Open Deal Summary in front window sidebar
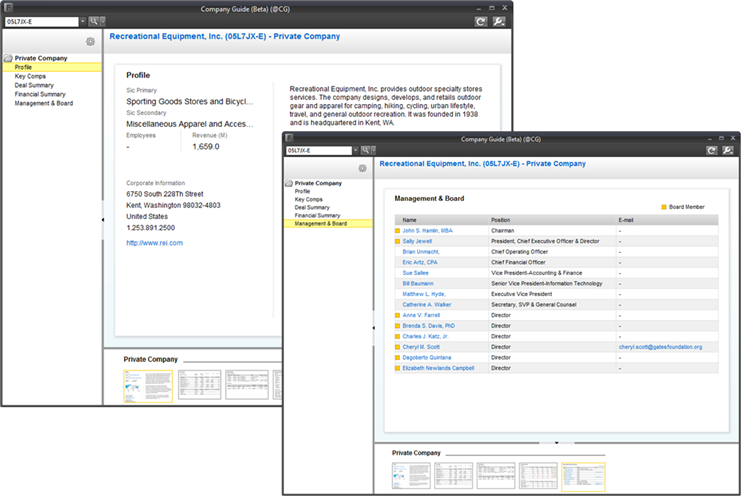745x500 pixels. [x=312, y=207]
